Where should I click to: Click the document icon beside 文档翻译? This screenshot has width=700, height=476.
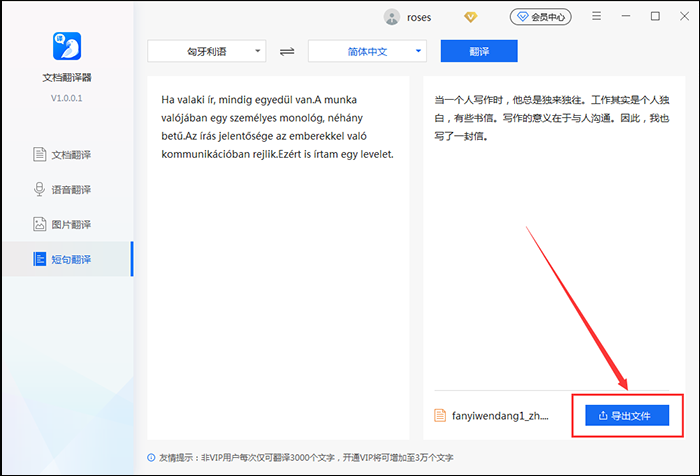coord(39,154)
